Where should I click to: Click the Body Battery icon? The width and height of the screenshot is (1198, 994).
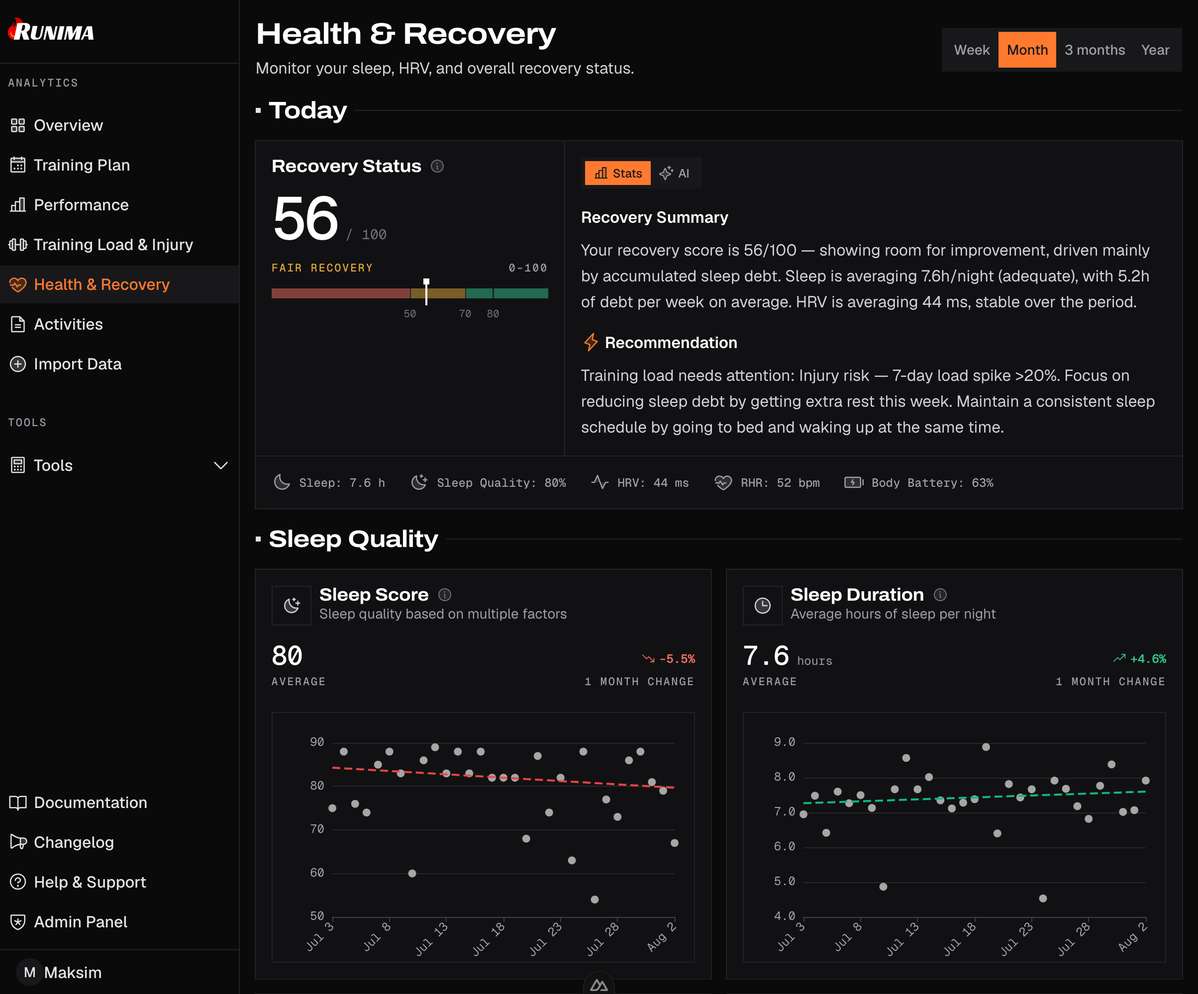click(853, 482)
